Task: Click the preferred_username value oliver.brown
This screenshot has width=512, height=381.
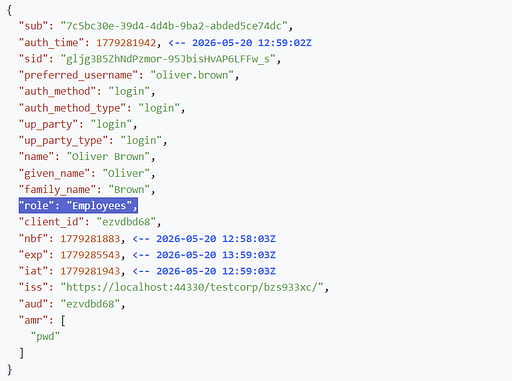Action: [x=192, y=75]
